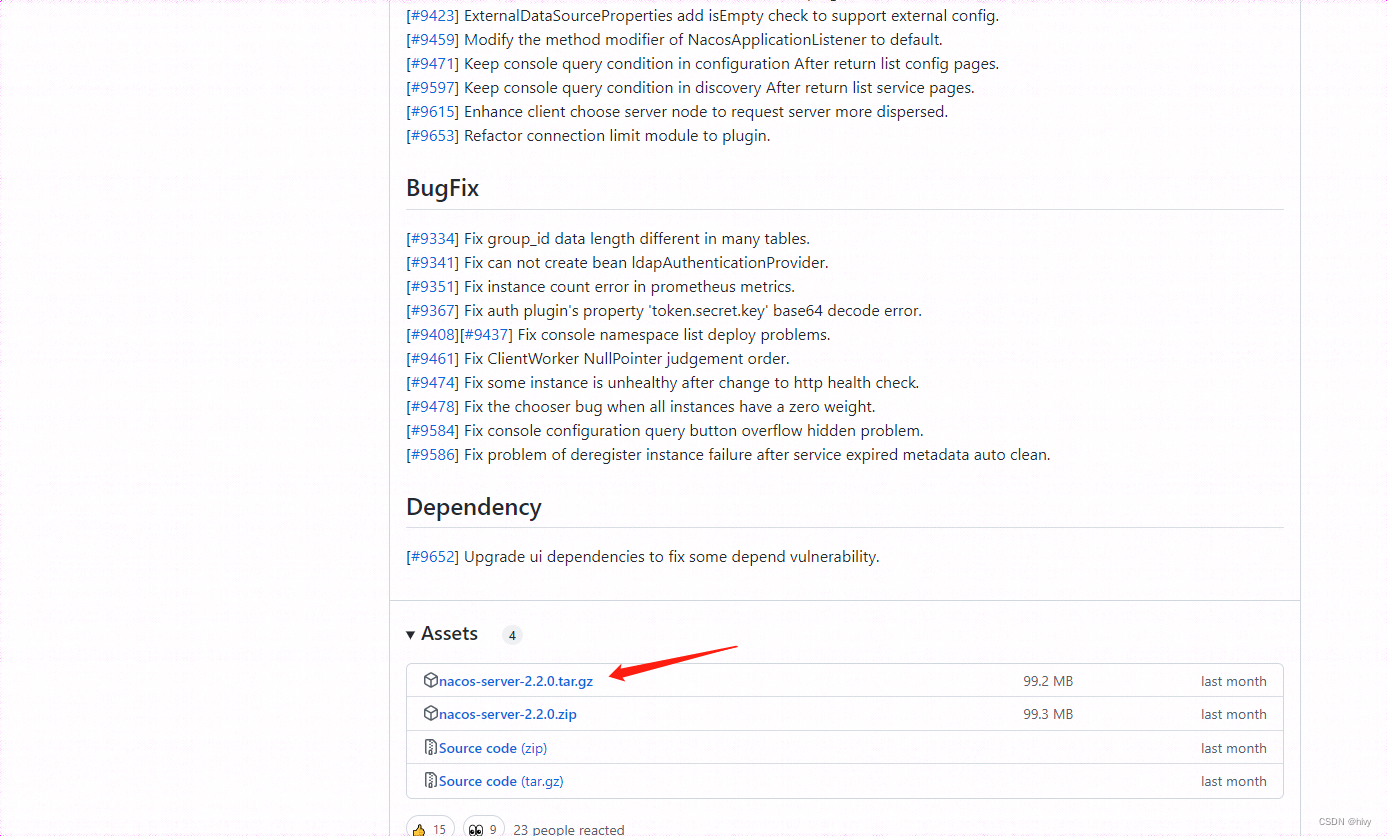Click the file-zip icon beside Source code (tar.gz)
This screenshot has width=1387, height=836.
point(431,781)
